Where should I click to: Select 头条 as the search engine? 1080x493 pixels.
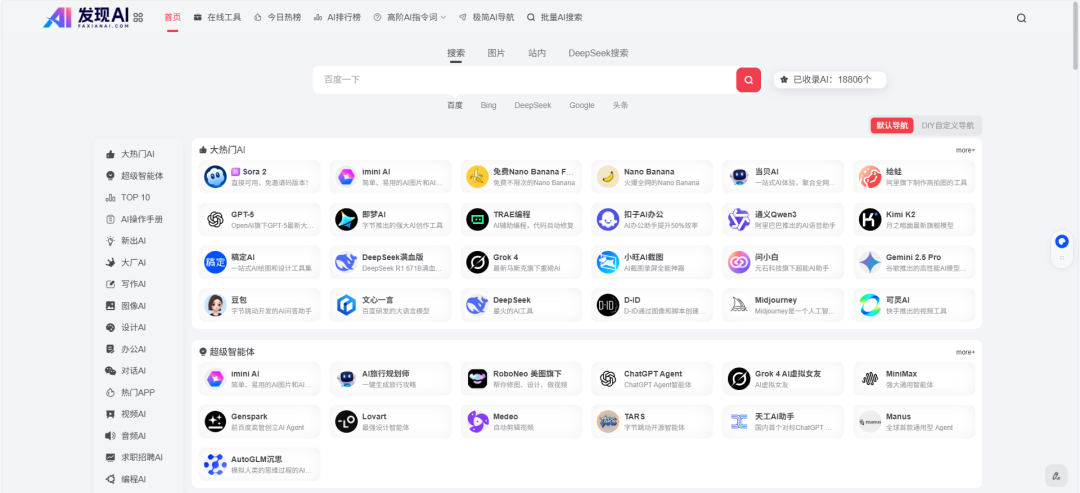coord(620,105)
